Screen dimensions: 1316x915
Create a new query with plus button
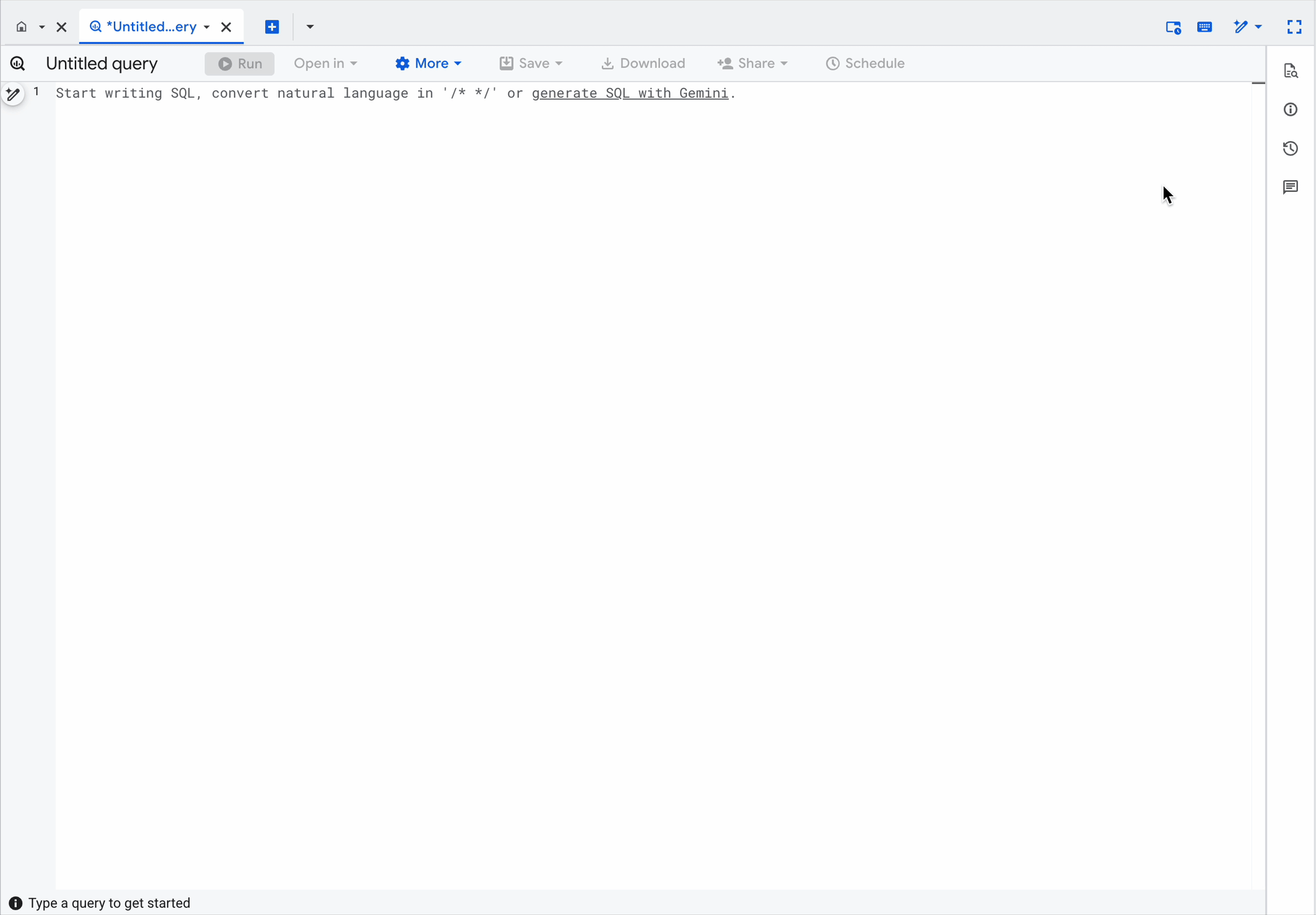pyautogui.click(x=272, y=27)
